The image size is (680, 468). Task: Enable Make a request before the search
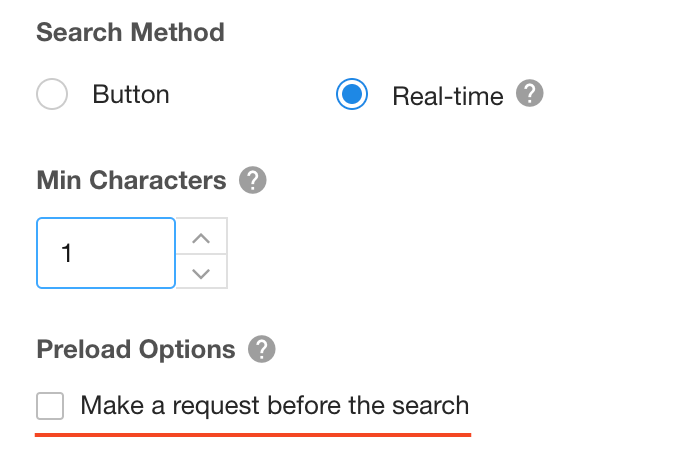point(50,406)
